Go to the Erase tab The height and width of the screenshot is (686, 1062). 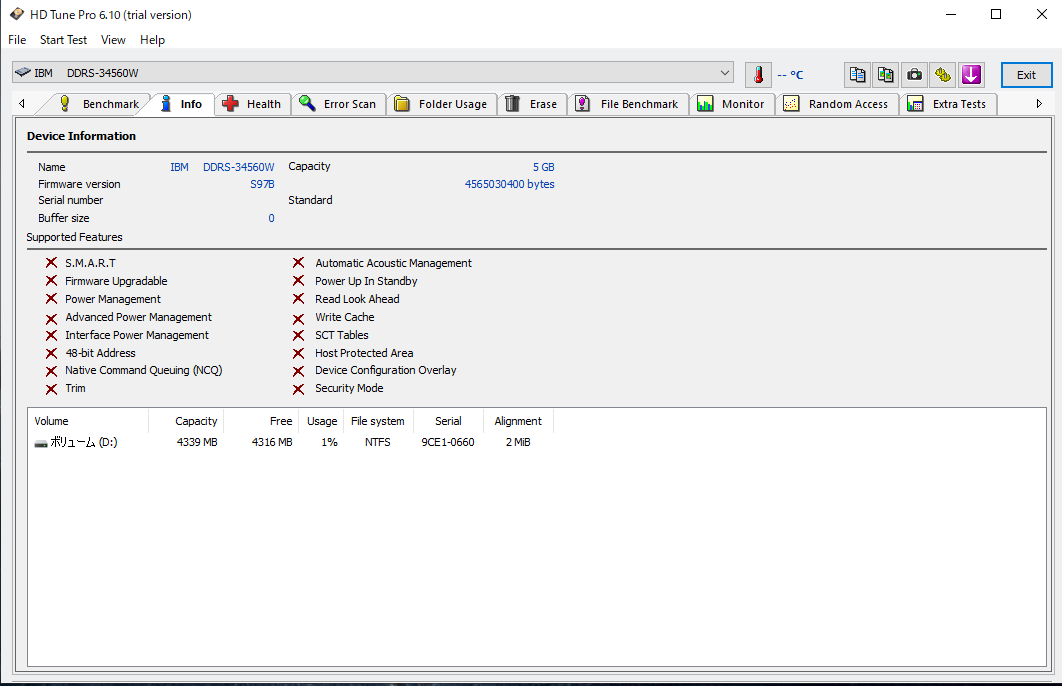tap(531, 104)
